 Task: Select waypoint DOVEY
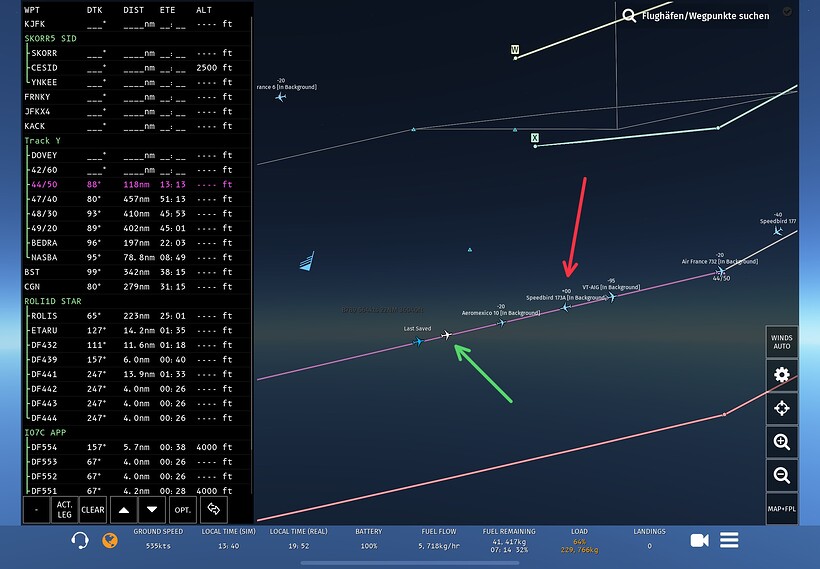pos(137,155)
